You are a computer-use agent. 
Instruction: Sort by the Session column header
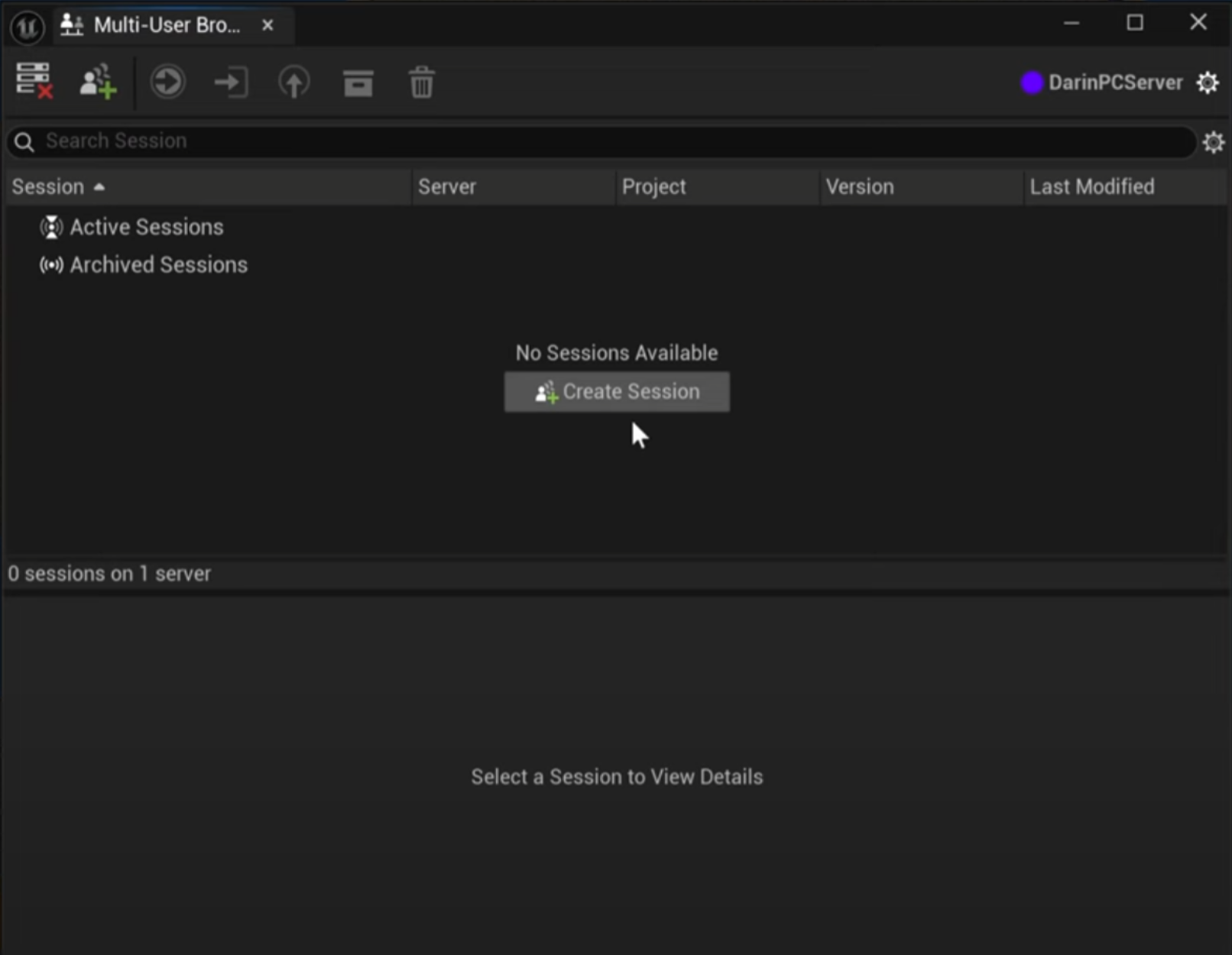point(209,187)
